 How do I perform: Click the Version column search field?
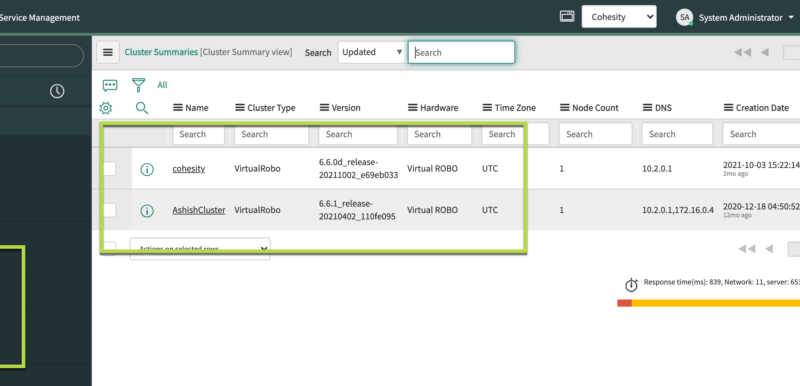click(x=358, y=134)
